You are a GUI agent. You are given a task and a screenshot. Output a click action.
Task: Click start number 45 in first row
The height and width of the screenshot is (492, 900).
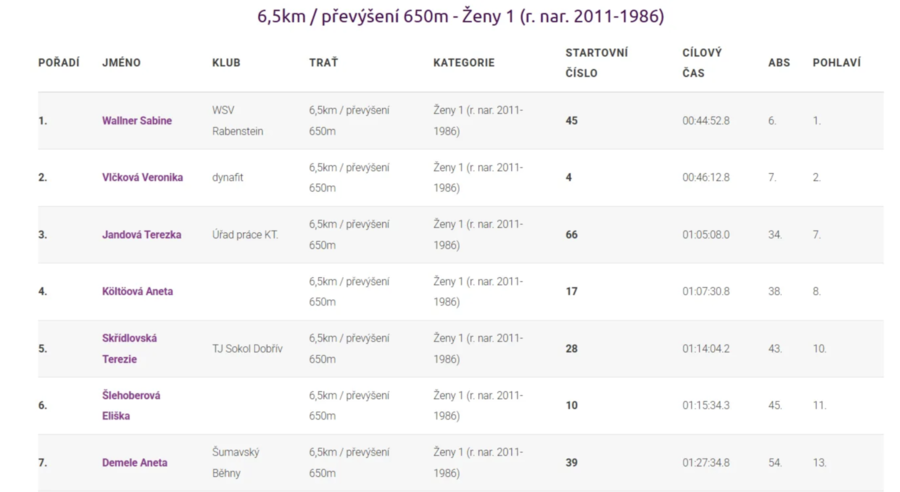[x=571, y=121]
